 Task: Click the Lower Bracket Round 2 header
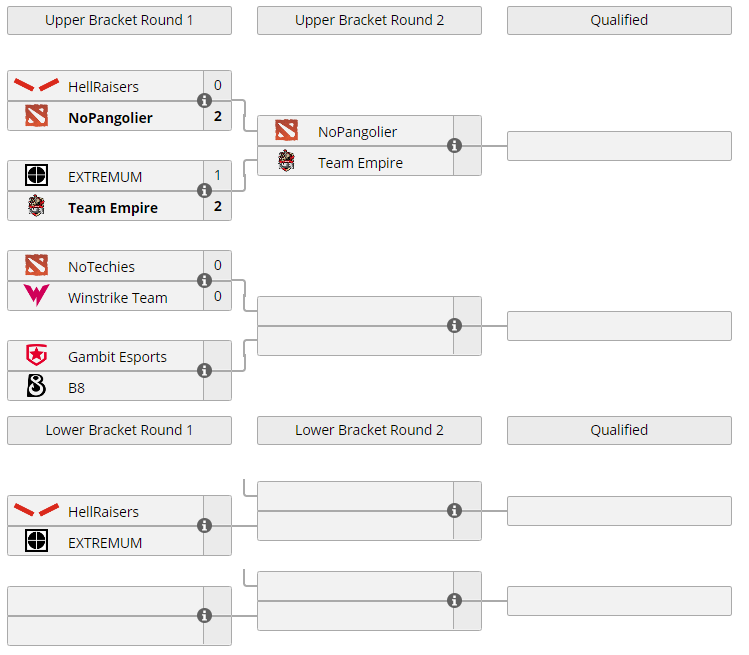(x=369, y=430)
